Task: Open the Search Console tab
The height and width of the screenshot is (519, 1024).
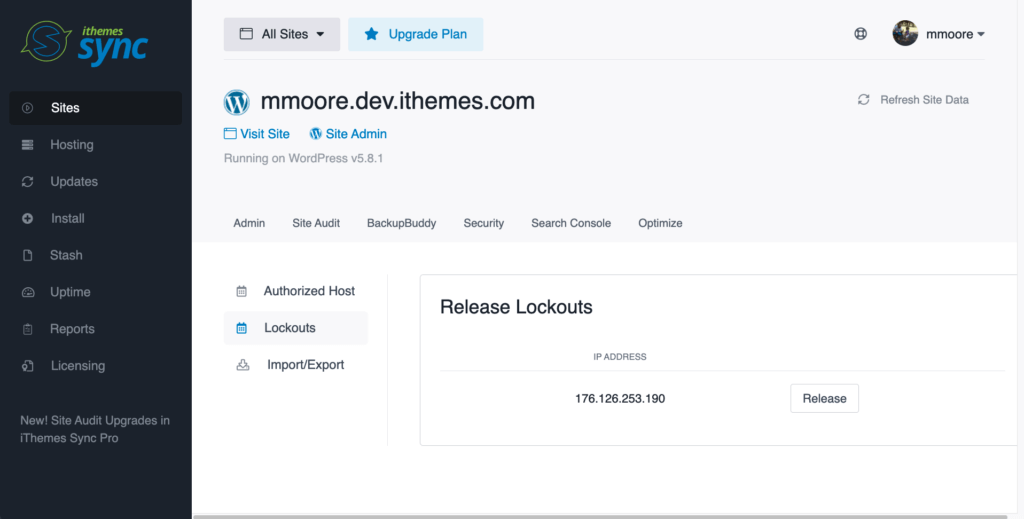Action: pyautogui.click(x=571, y=223)
